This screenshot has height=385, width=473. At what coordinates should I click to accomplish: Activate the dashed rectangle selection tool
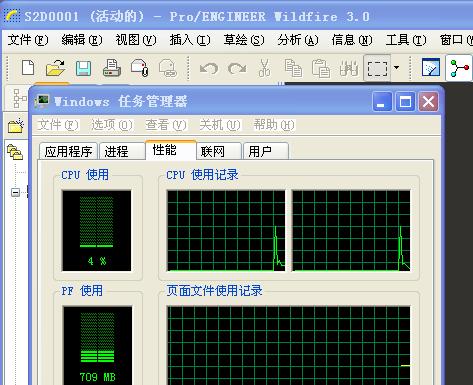click(377, 68)
